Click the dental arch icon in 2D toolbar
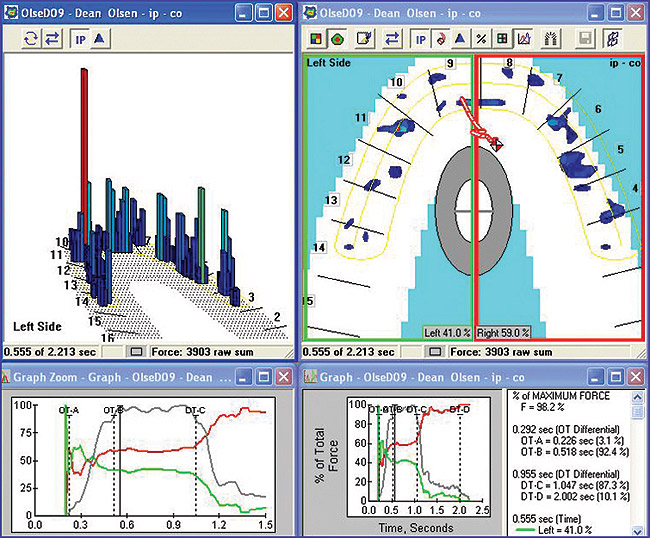Viewport: 650px width, 538px height. (x=548, y=39)
